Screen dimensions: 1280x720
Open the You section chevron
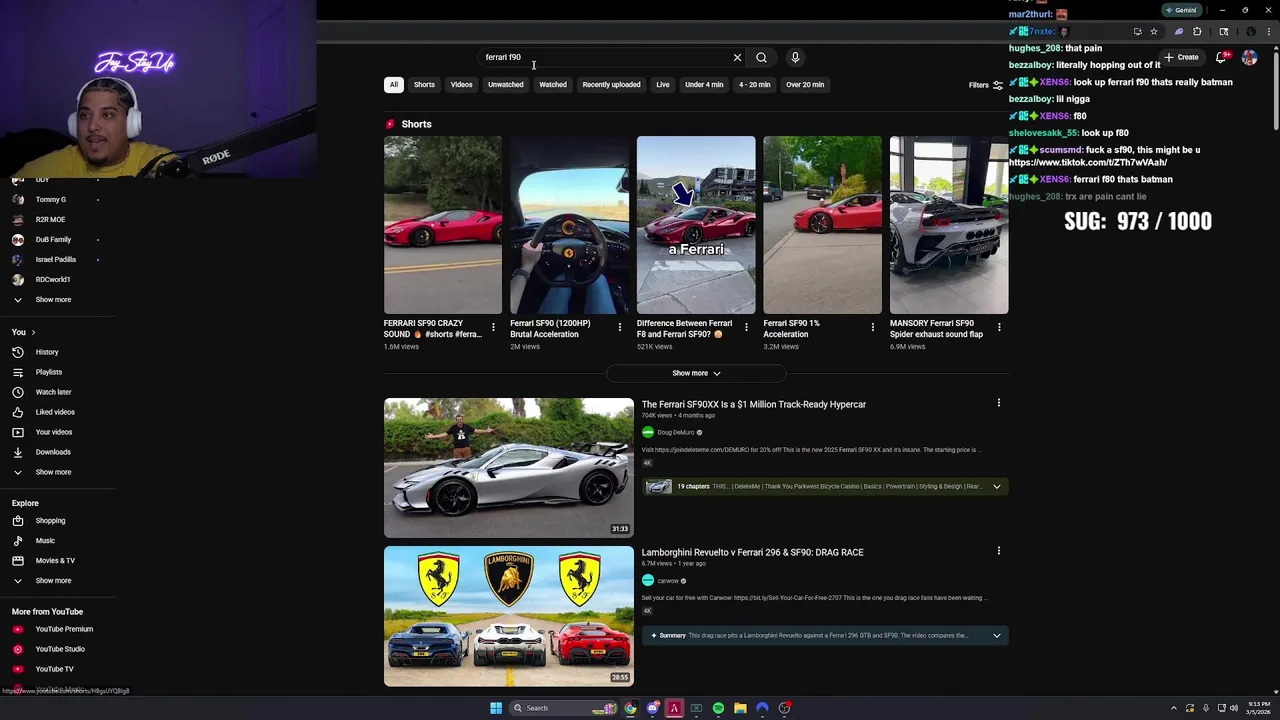click(33, 332)
